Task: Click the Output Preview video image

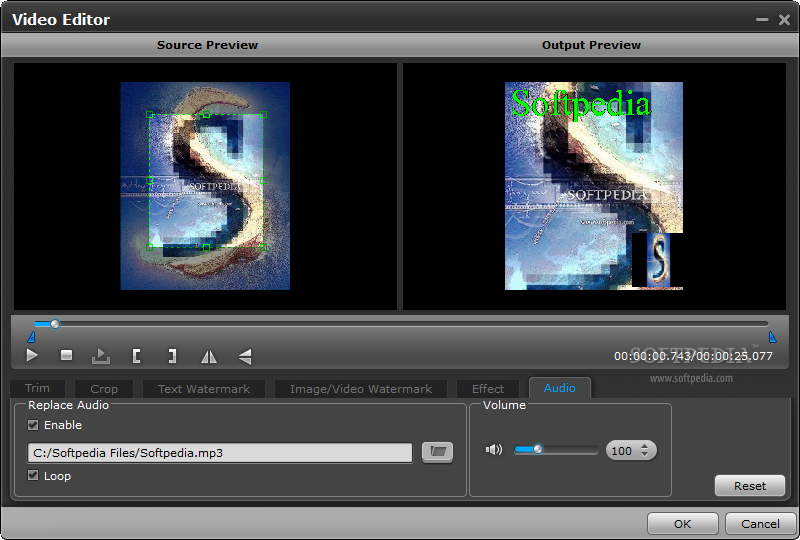Action: pyautogui.click(x=594, y=186)
